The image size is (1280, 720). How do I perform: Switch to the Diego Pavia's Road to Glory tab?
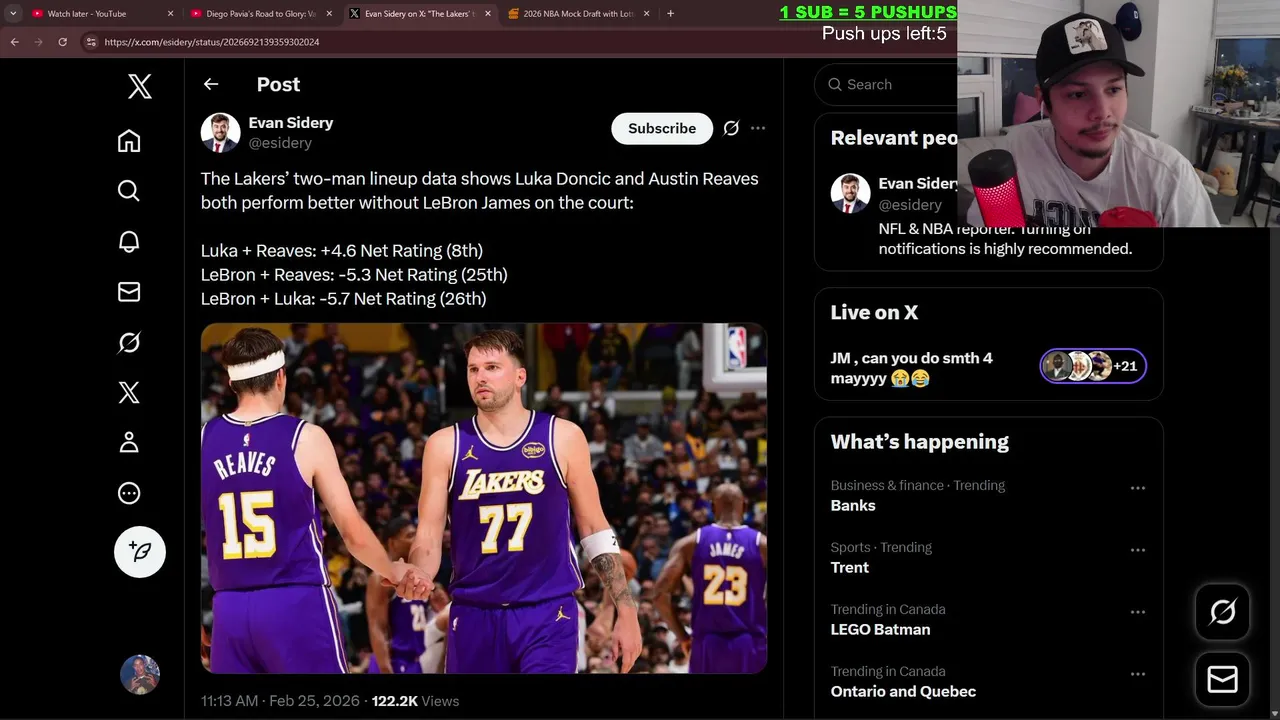click(261, 14)
